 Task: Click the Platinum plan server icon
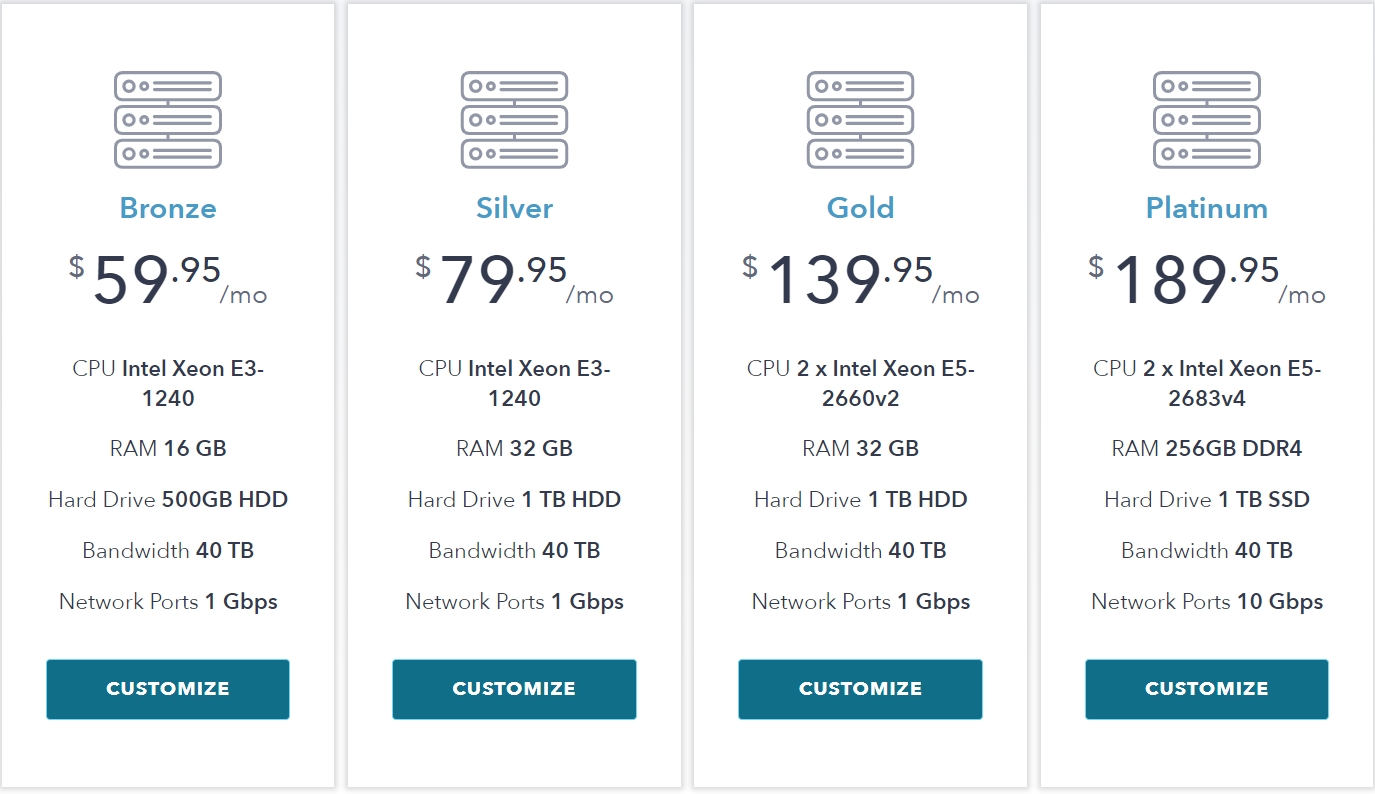point(1207,120)
